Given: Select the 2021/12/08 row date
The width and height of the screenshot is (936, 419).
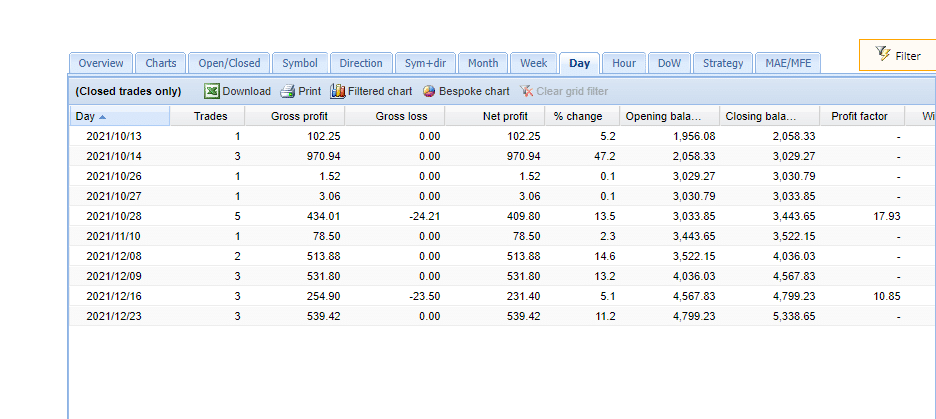Looking at the screenshot, I should (114, 256).
